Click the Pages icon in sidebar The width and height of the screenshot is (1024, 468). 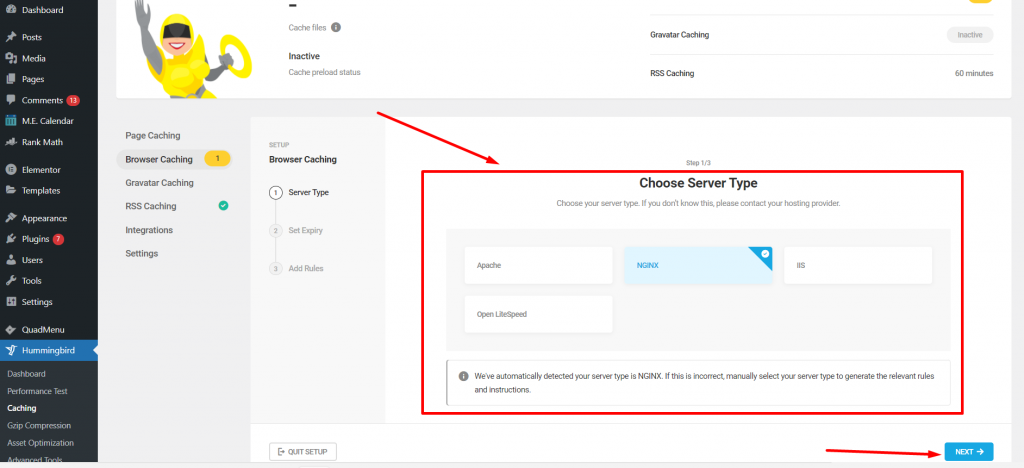[11, 79]
